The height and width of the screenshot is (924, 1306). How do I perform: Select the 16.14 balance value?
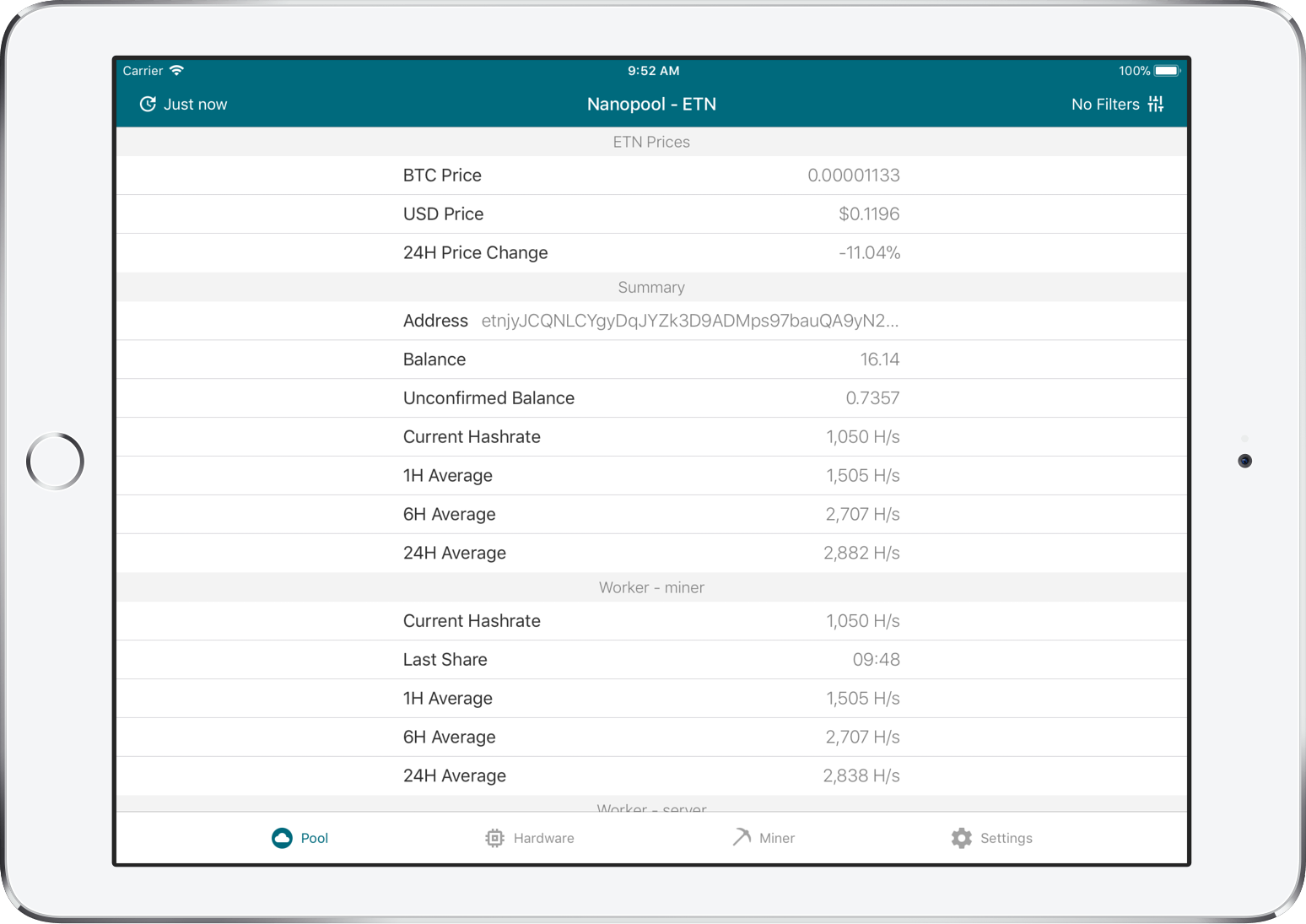click(x=880, y=359)
